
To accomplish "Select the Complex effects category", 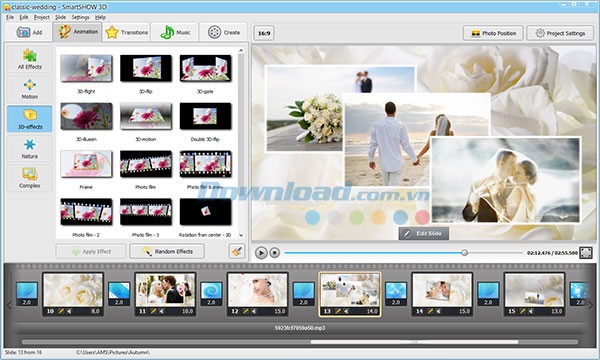I will click(x=29, y=178).
